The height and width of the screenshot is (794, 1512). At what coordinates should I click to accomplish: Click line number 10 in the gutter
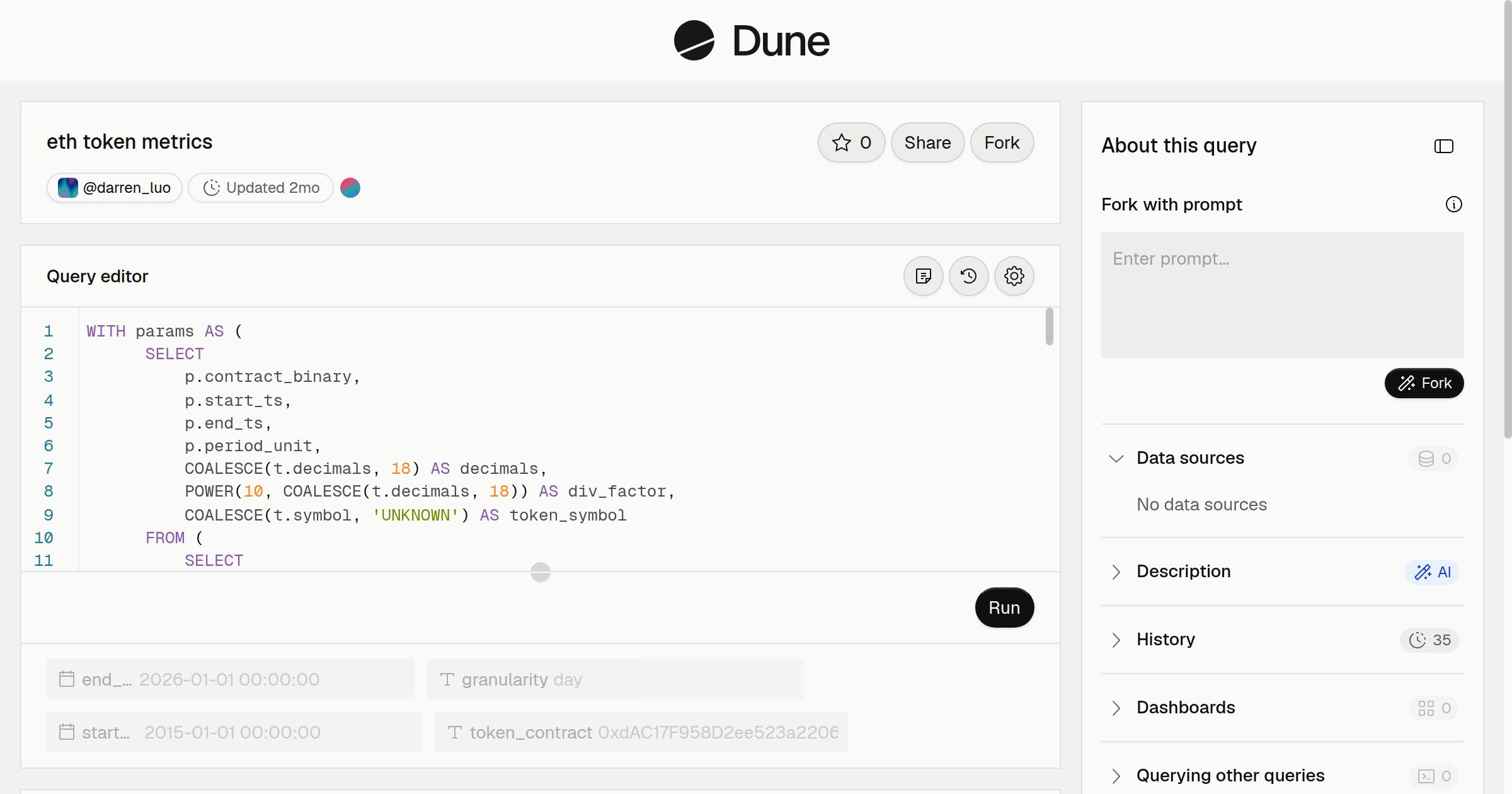pyautogui.click(x=43, y=538)
